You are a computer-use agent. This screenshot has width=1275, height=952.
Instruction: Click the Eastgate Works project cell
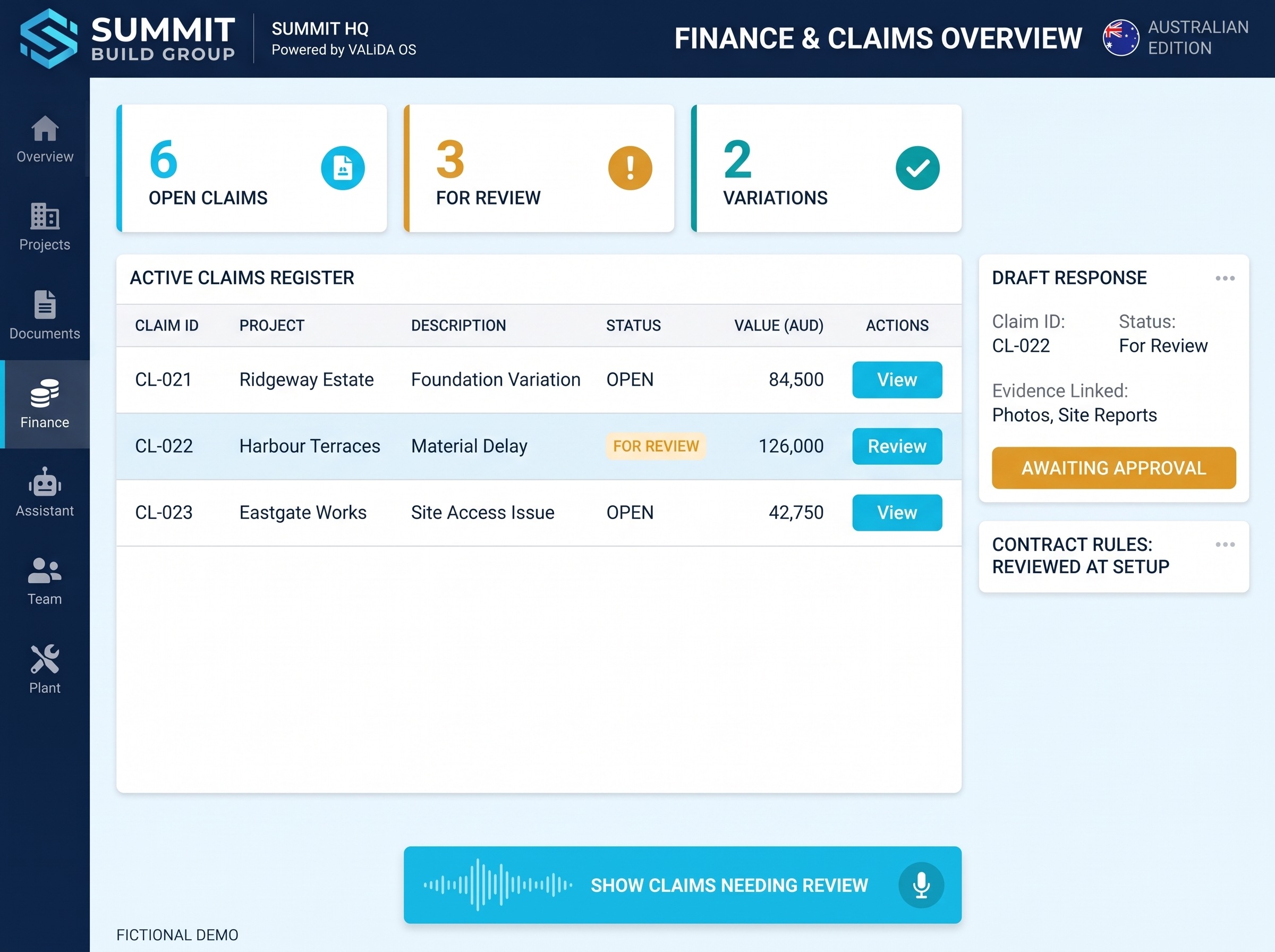tap(302, 512)
